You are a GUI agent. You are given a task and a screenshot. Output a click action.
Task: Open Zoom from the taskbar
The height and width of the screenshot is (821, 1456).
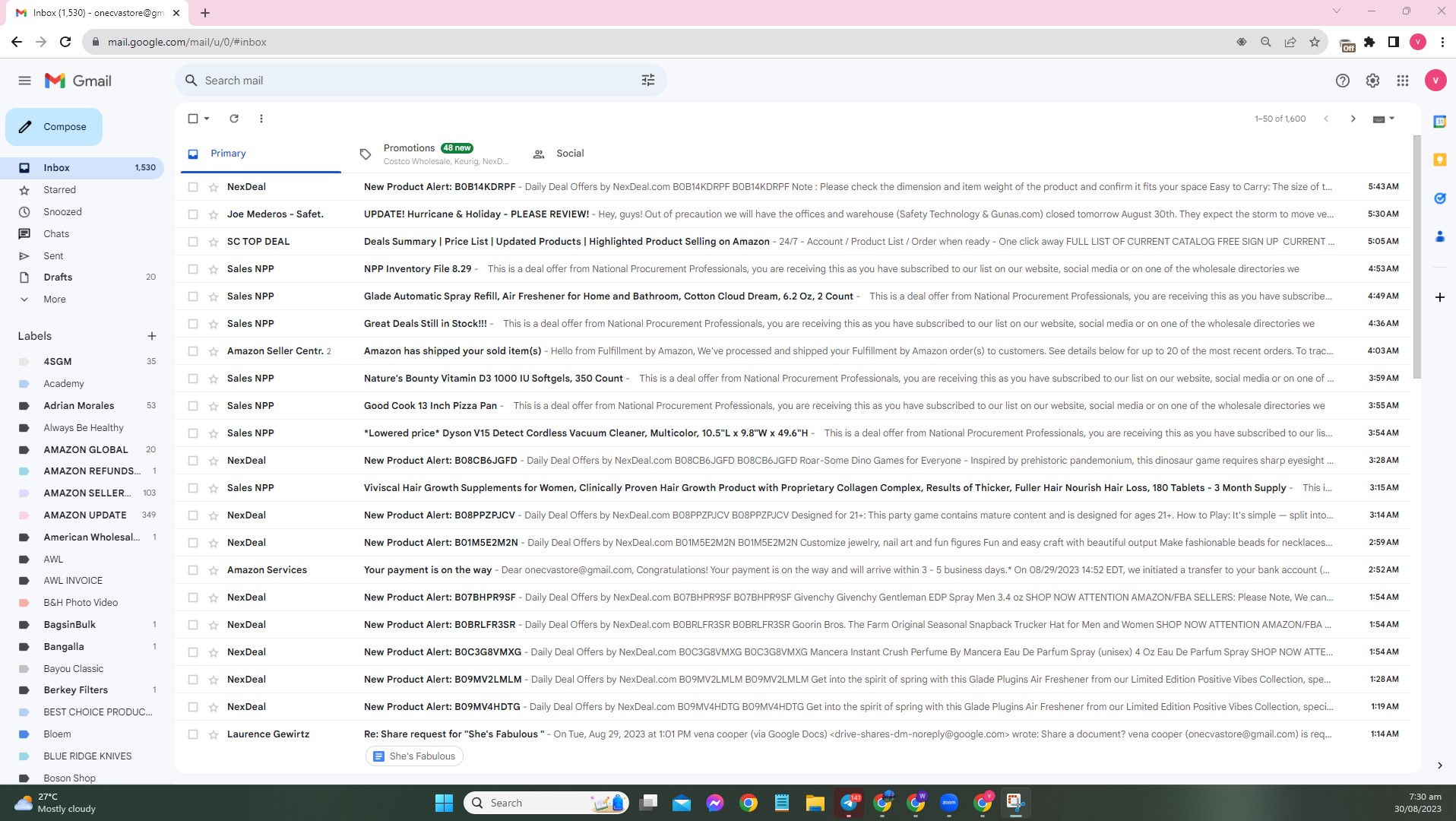coord(949,803)
